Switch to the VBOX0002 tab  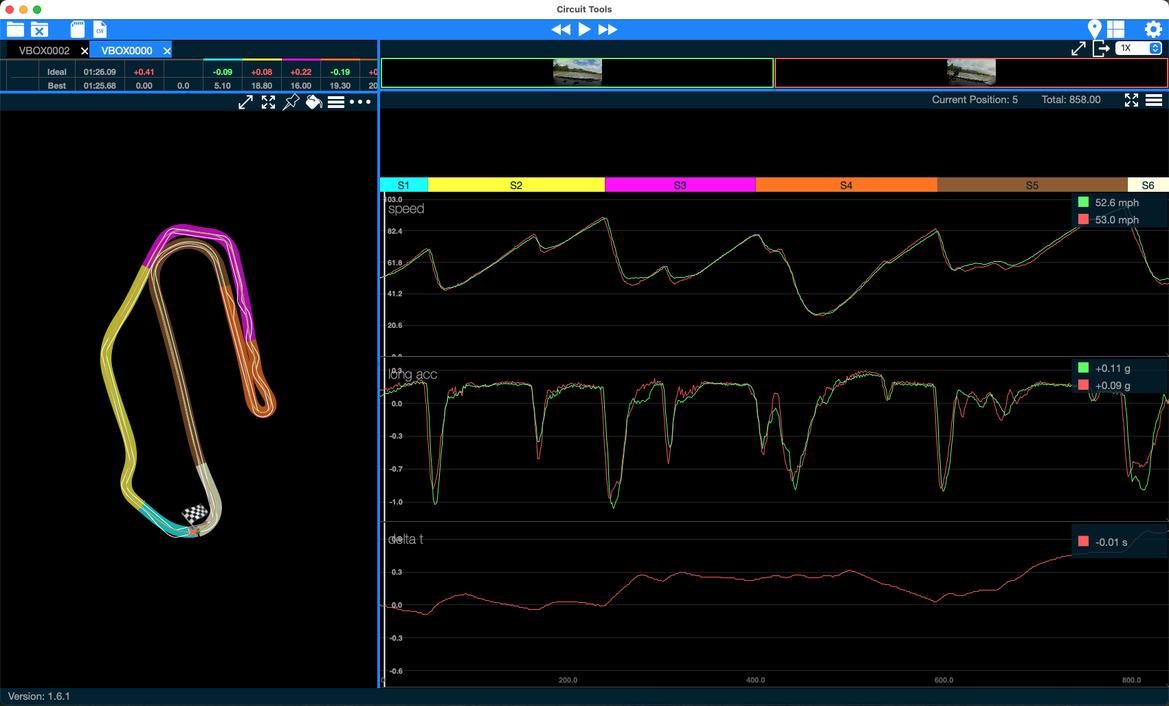[x=44, y=50]
